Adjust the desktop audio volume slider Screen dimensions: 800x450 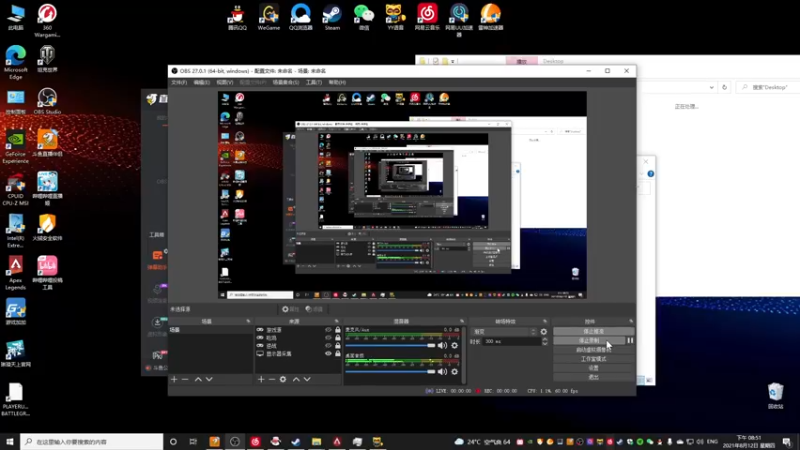click(390, 371)
